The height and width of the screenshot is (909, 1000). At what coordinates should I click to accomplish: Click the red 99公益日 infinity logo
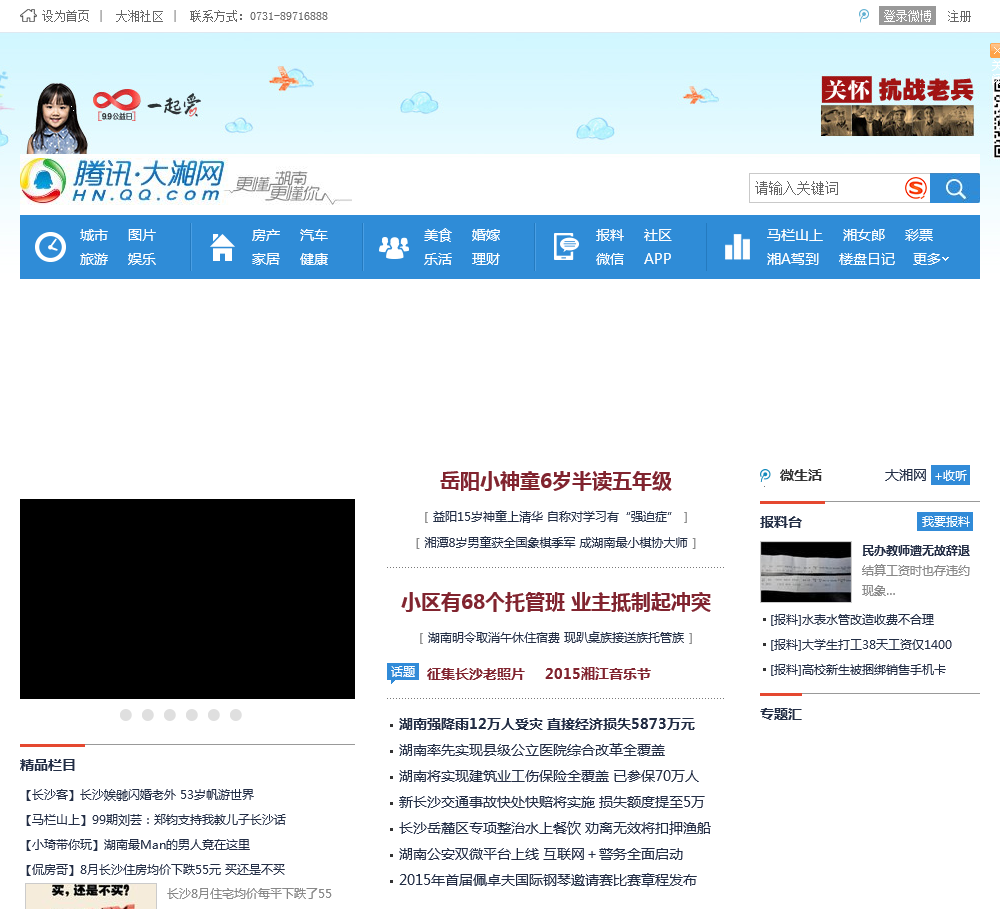[x=116, y=105]
